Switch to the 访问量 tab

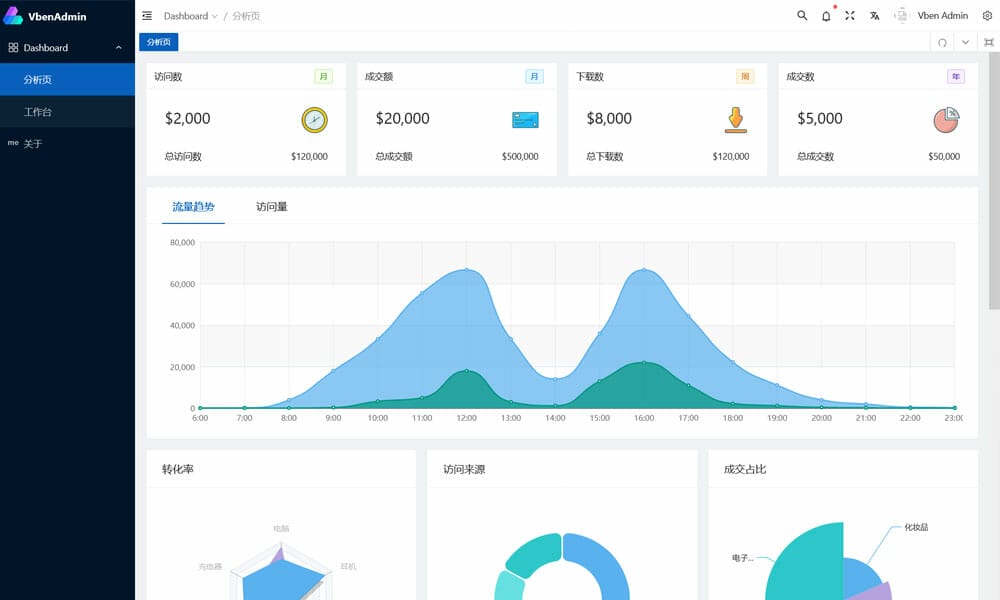(270, 208)
